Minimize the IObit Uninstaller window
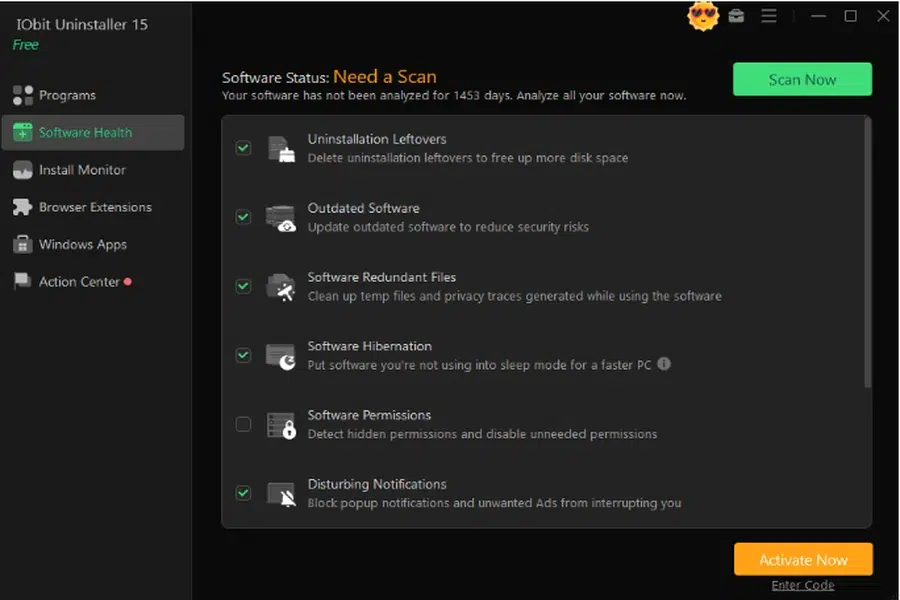 [x=818, y=16]
